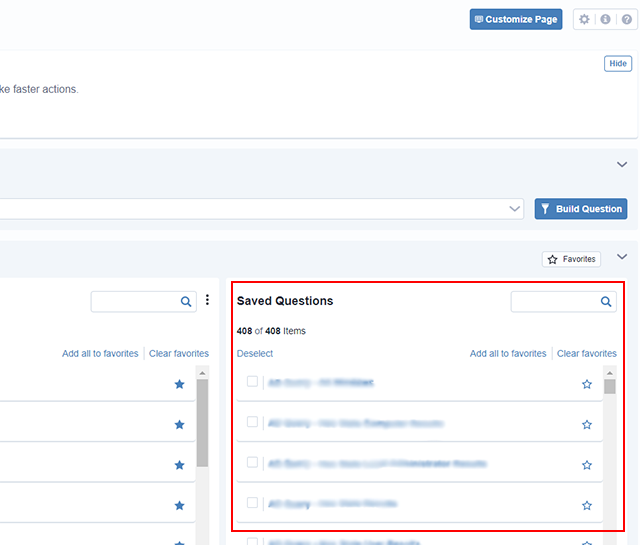Collapse the section chevron beside Favorites

pos(622,257)
